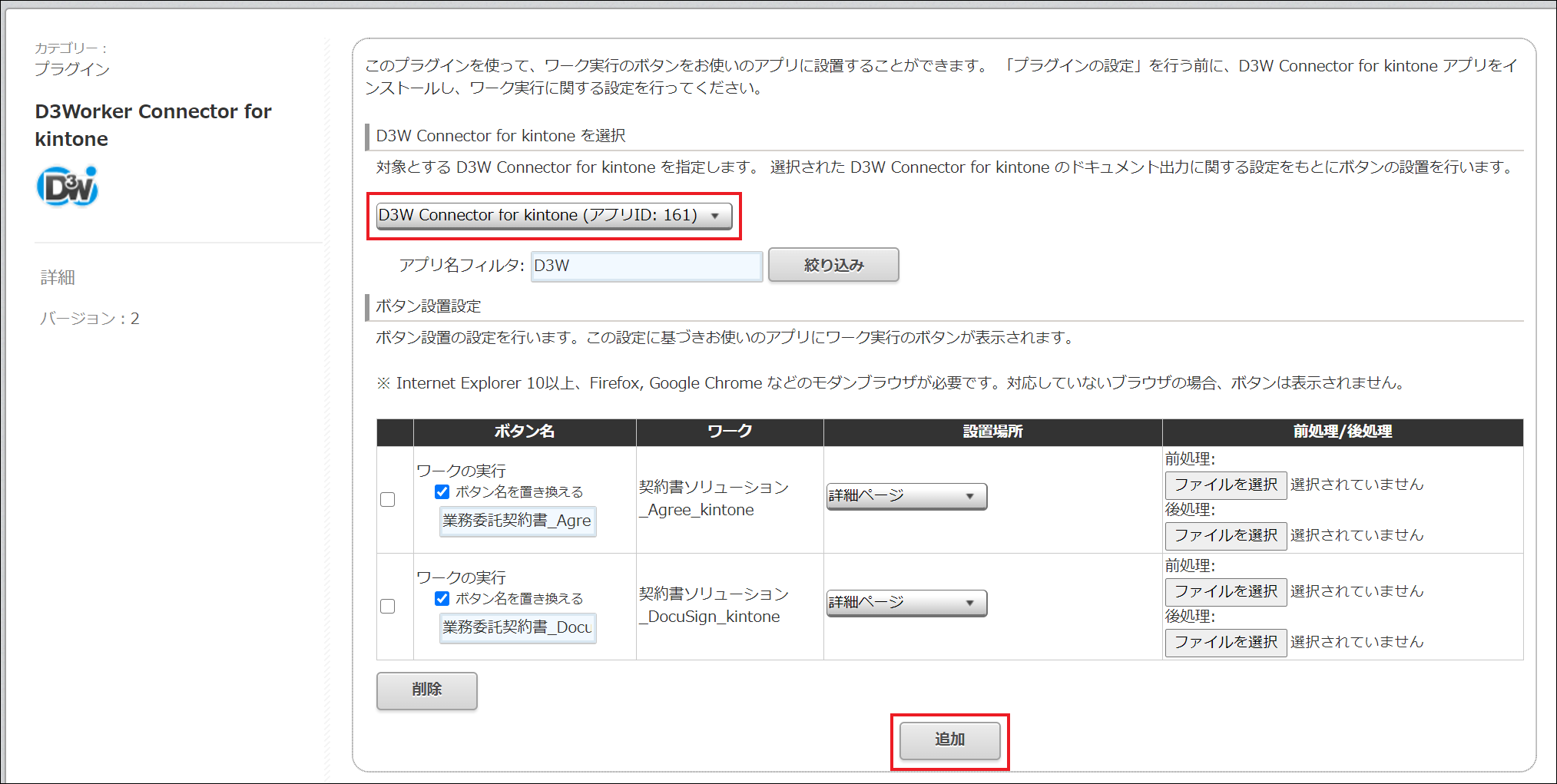This screenshot has width=1557, height=784.
Task: Click the 前処理/後処理 column header
Action: 1343,432
